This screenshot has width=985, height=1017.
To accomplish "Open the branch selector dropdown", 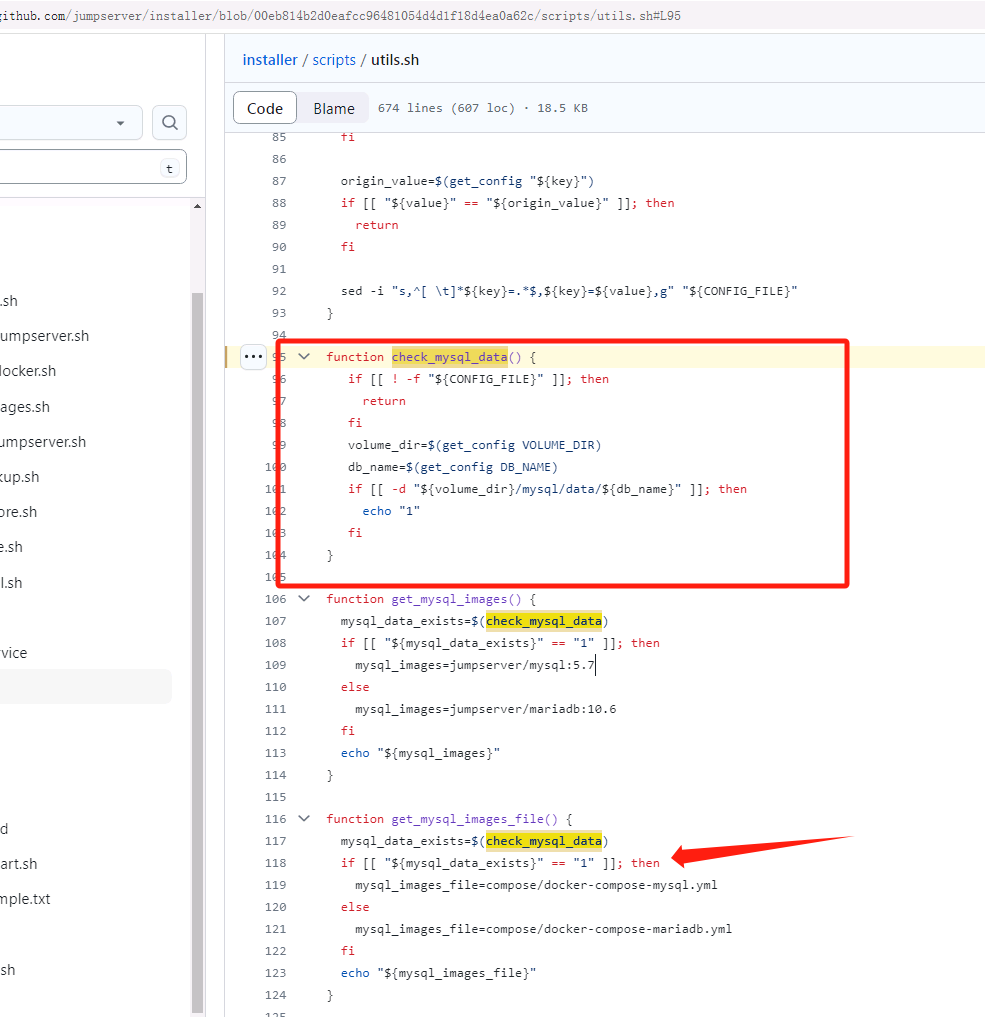I will (70, 123).
